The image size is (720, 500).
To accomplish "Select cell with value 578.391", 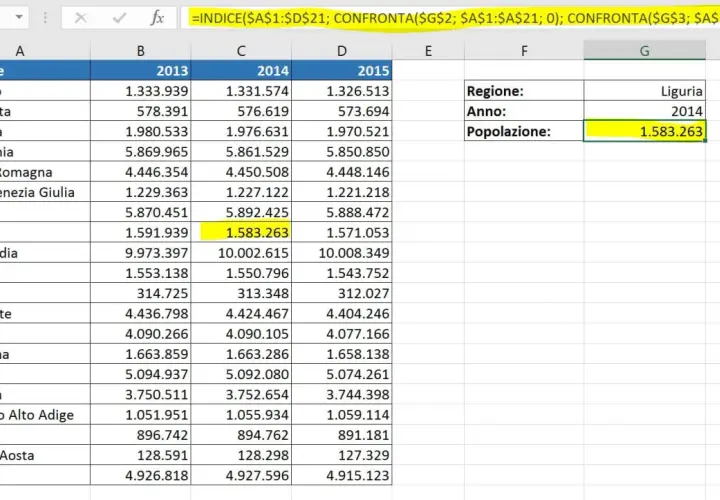I will 141,111.
